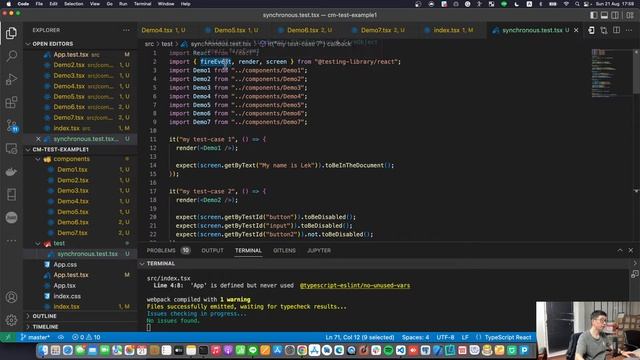
Task: Open Remote Explorer view
Action: (11, 149)
